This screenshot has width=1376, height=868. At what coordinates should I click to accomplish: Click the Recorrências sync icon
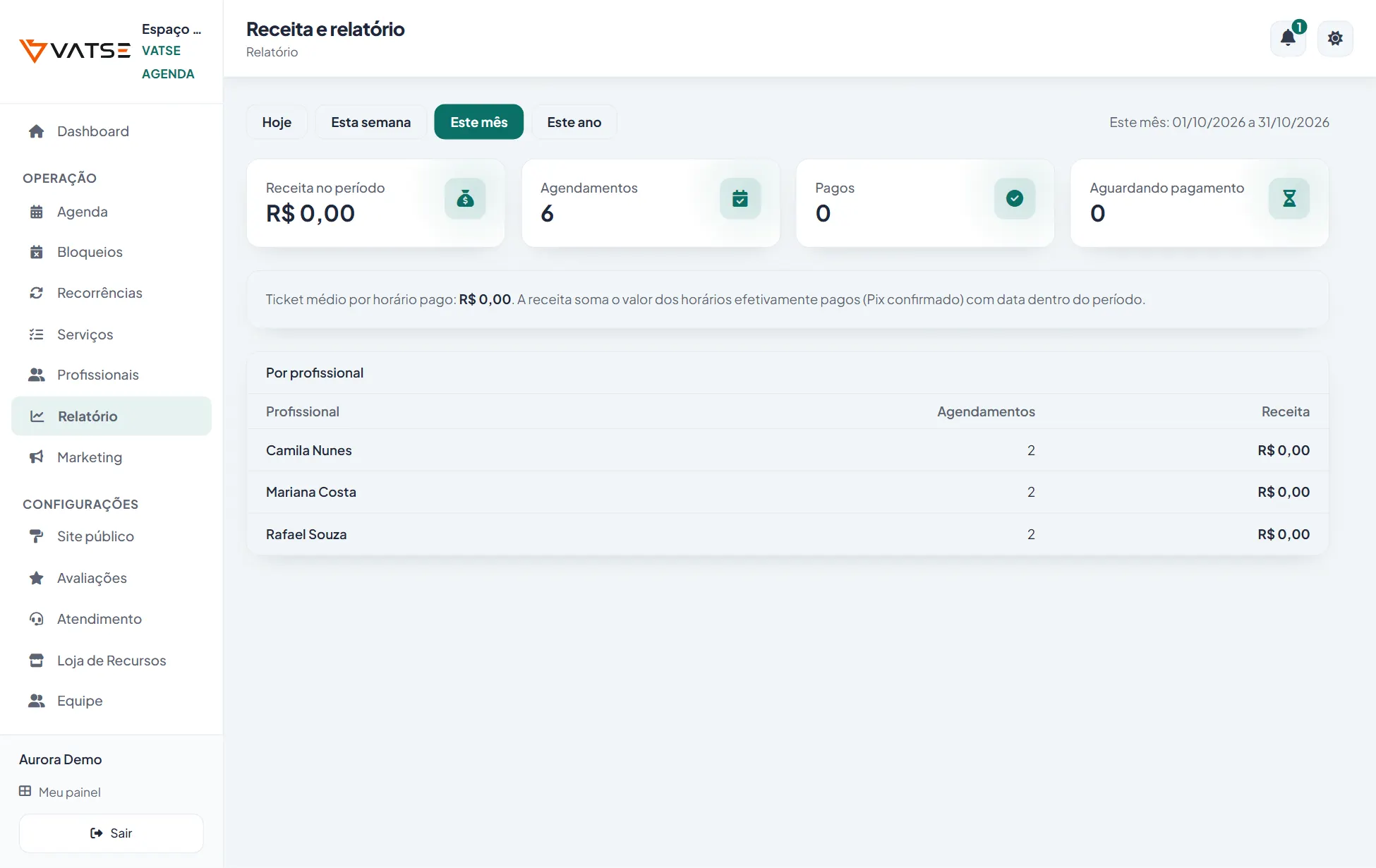37,293
